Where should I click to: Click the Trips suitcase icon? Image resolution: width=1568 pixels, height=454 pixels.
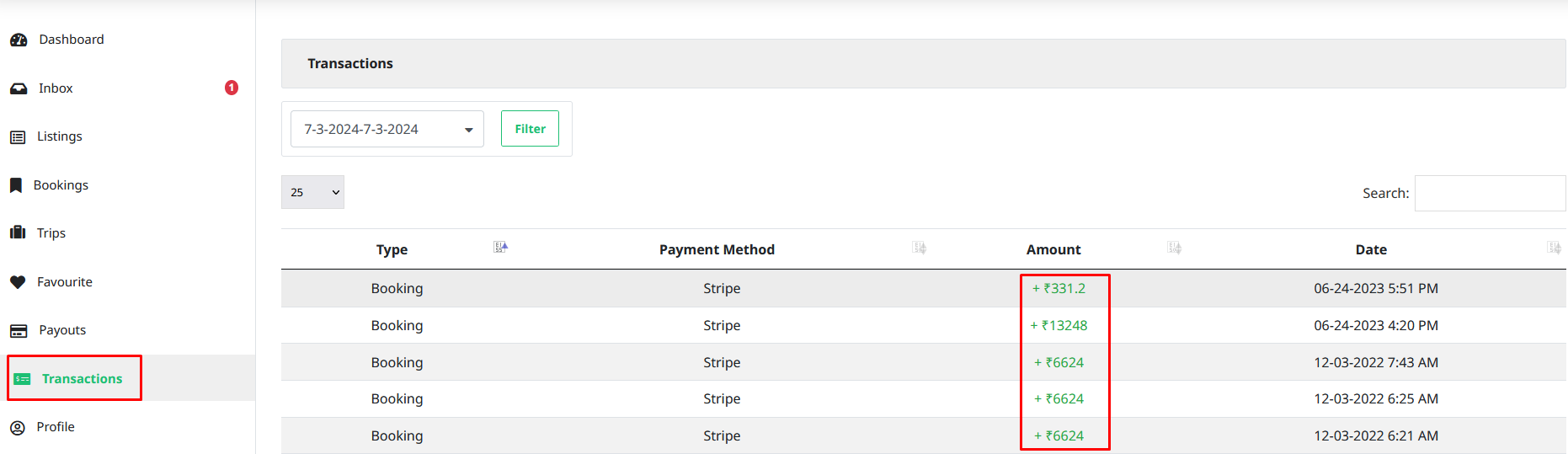coord(18,233)
